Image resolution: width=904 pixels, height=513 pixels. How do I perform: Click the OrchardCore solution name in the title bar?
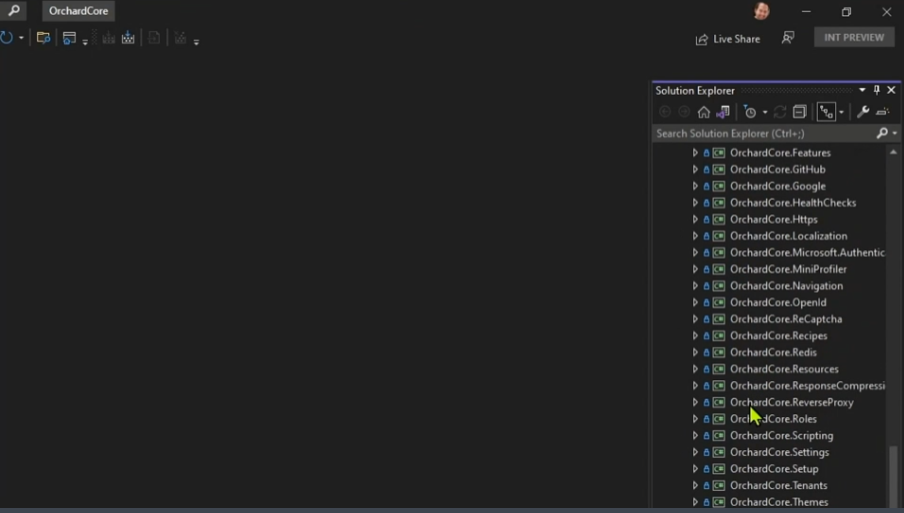(78, 11)
